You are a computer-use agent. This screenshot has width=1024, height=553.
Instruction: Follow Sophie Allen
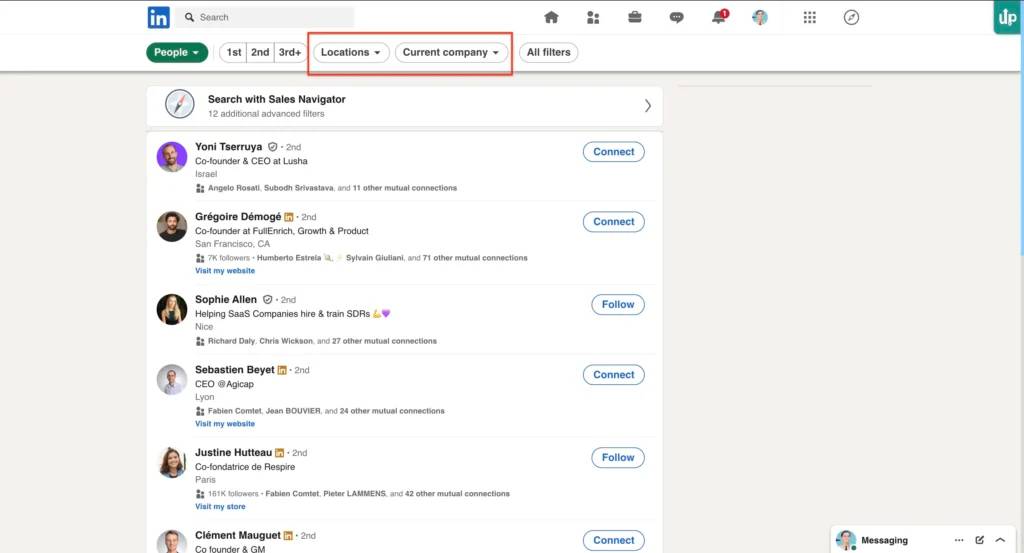(x=617, y=304)
